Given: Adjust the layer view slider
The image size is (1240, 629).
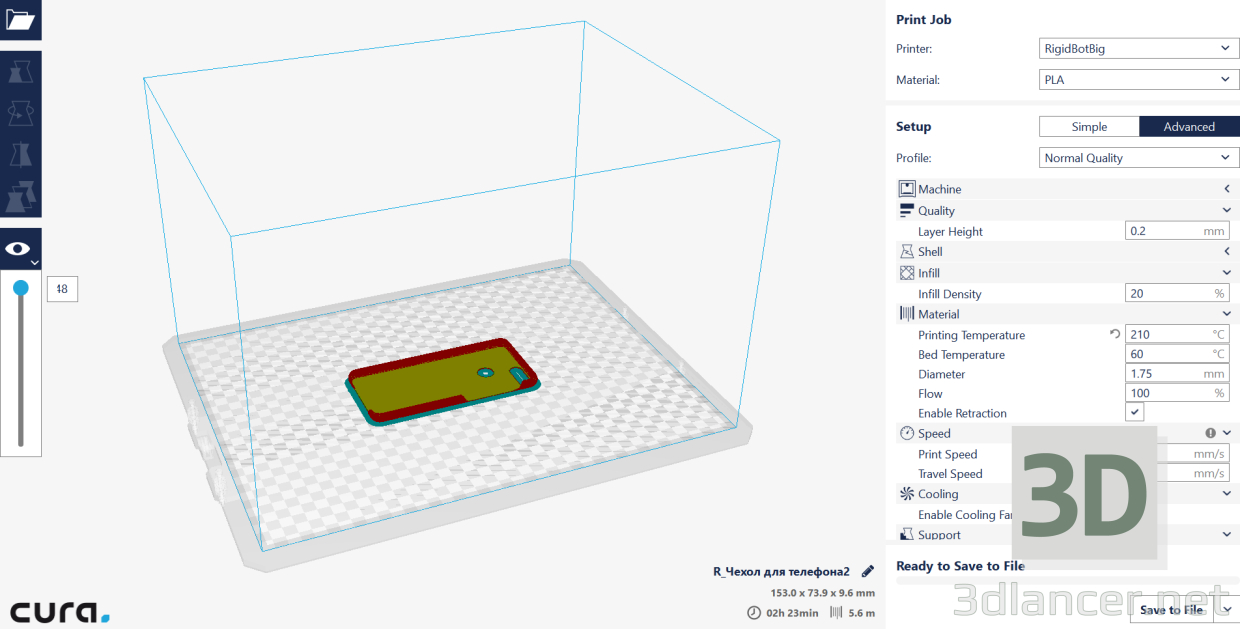Looking at the screenshot, I should [21, 287].
